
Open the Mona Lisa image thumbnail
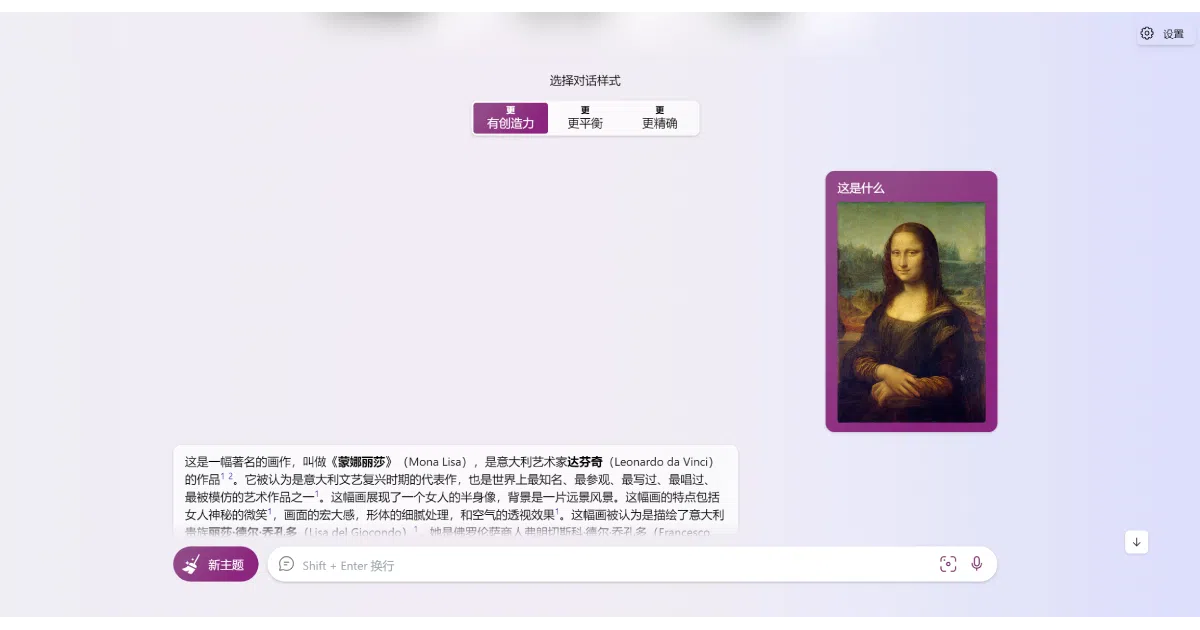[x=911, y=313]
